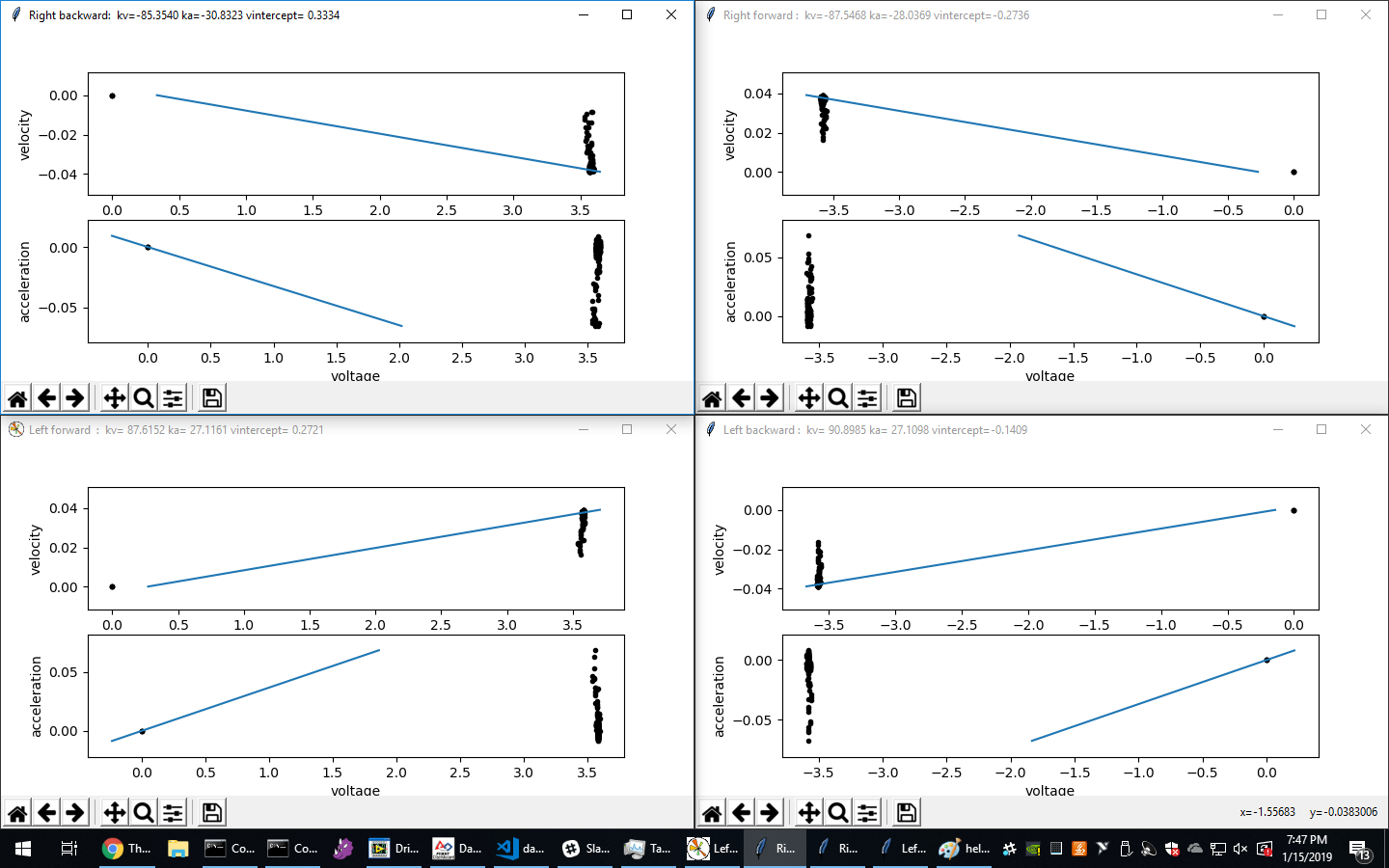Switch to Slack taskbar item
Image resolution: width=1389 pixels, height=868 pixels.
point(586,849)
